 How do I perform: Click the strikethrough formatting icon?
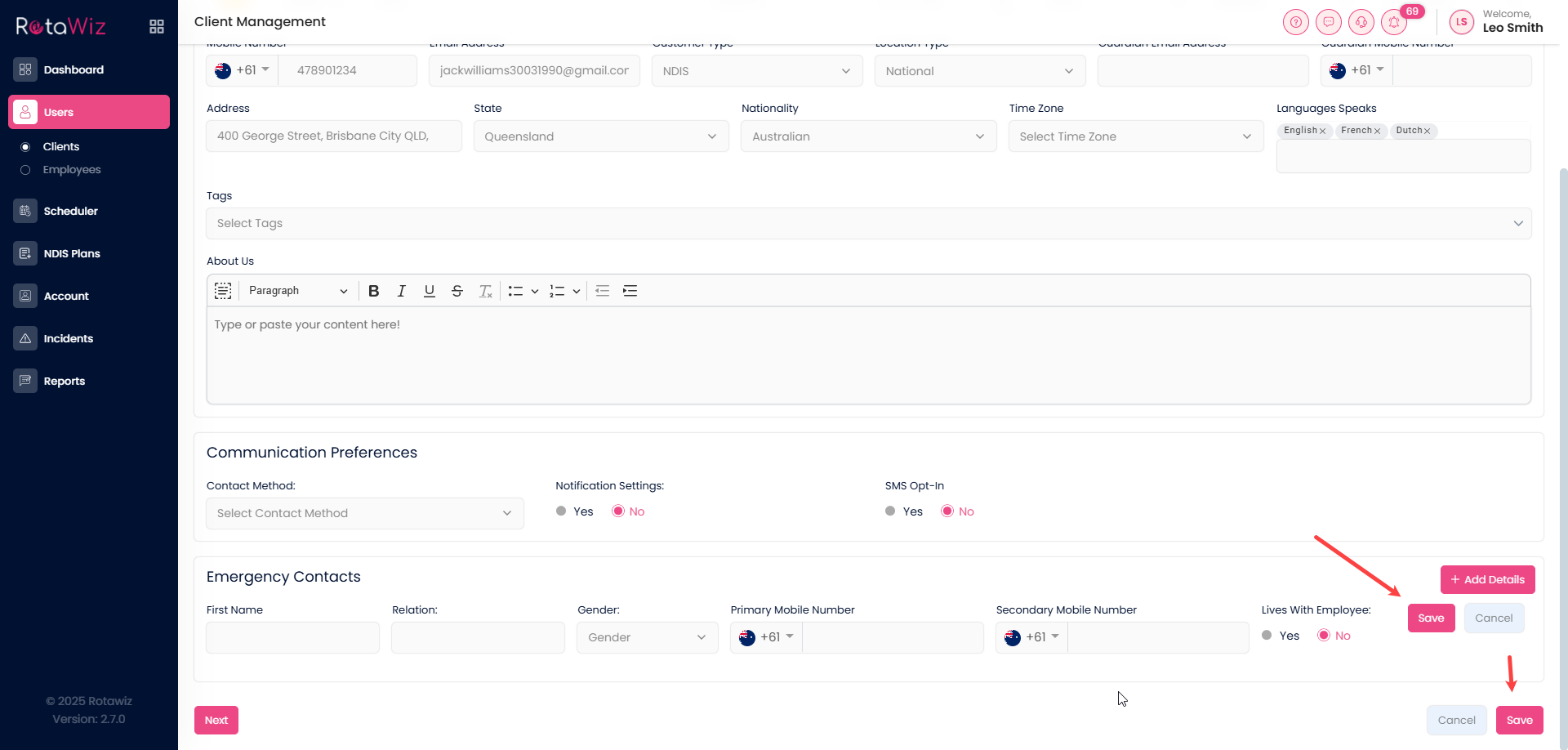[457, 291]
